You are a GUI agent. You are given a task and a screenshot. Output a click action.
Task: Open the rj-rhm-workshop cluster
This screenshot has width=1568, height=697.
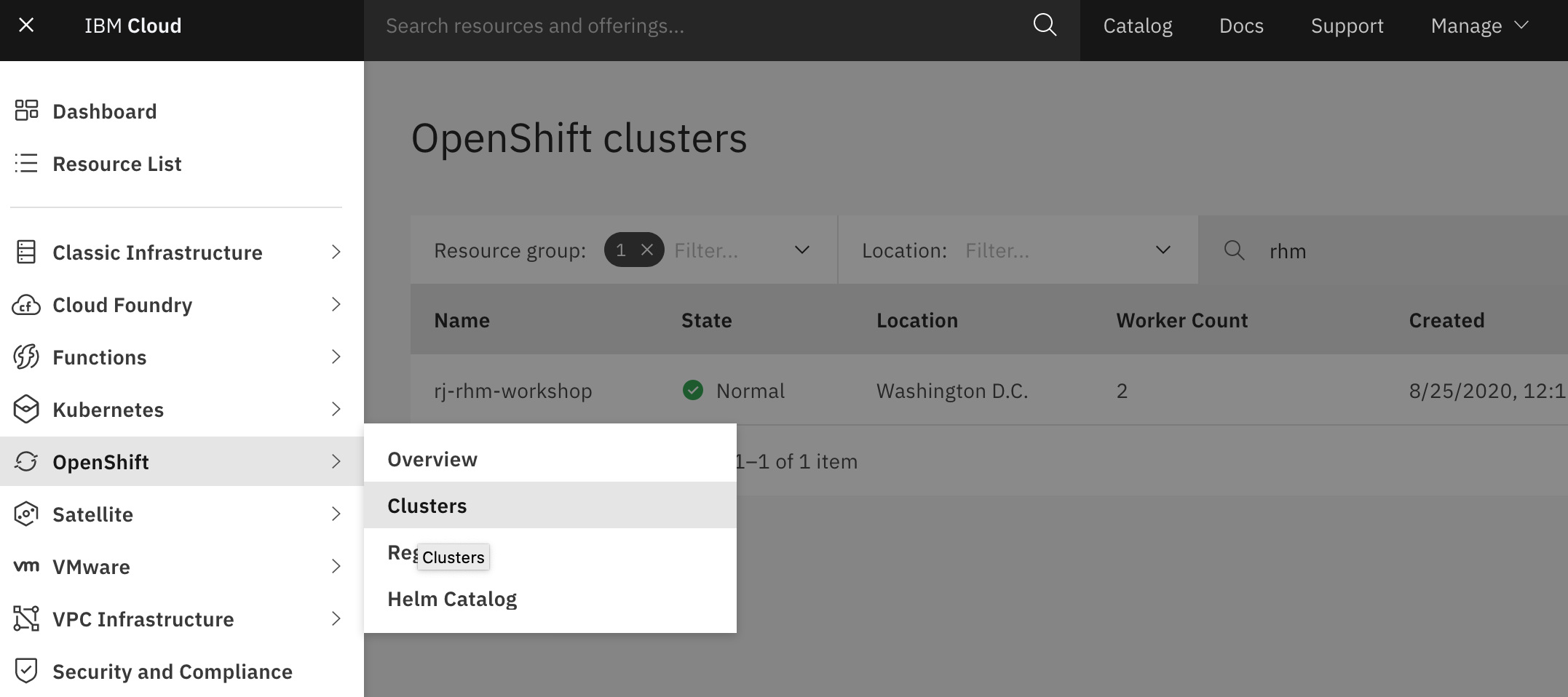[513, 391]
